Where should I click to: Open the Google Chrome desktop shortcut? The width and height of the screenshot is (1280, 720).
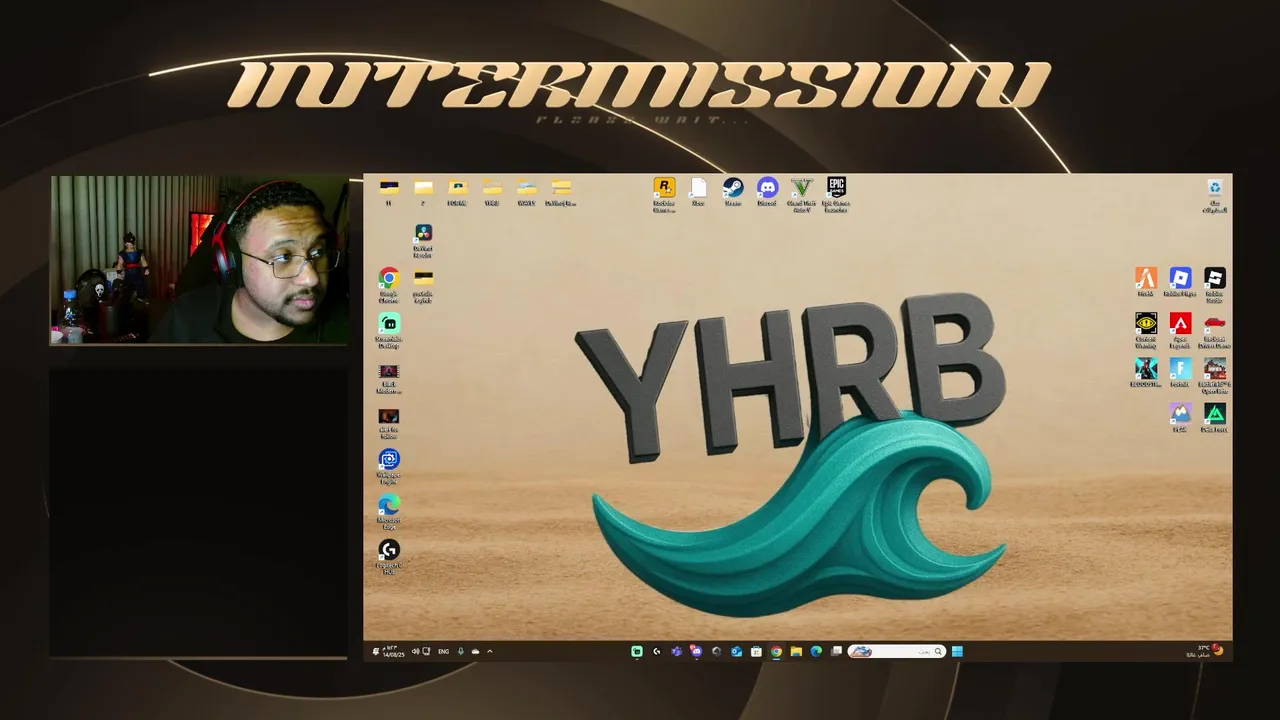389,285
